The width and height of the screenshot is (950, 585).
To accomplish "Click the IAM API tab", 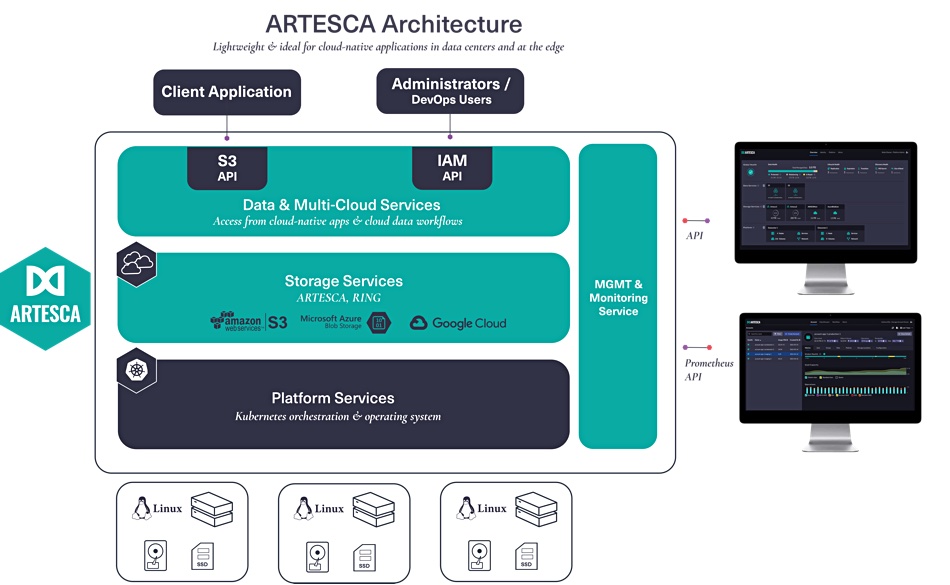I will (x=452, y=168).
